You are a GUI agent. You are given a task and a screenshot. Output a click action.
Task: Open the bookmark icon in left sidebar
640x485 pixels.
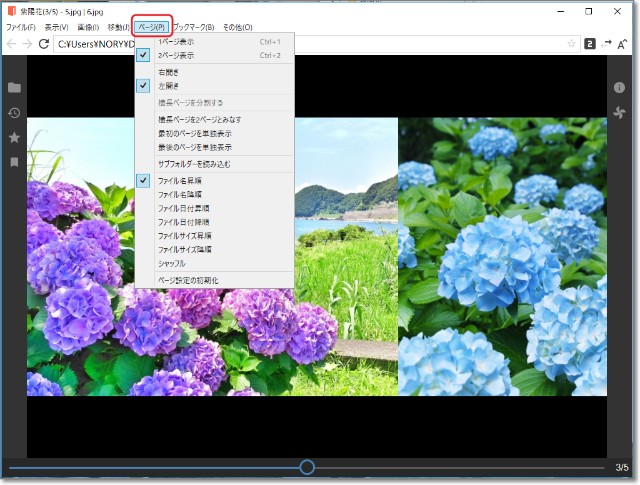[14, 161]
